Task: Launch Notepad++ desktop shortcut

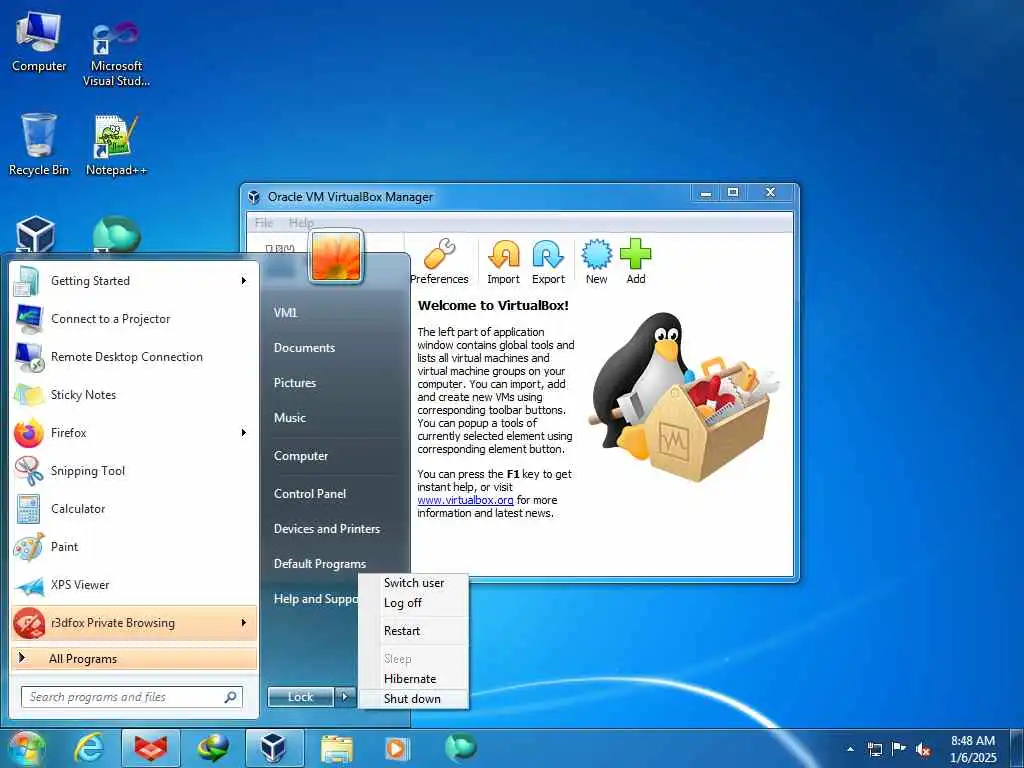Action: (x=116, y=145)
